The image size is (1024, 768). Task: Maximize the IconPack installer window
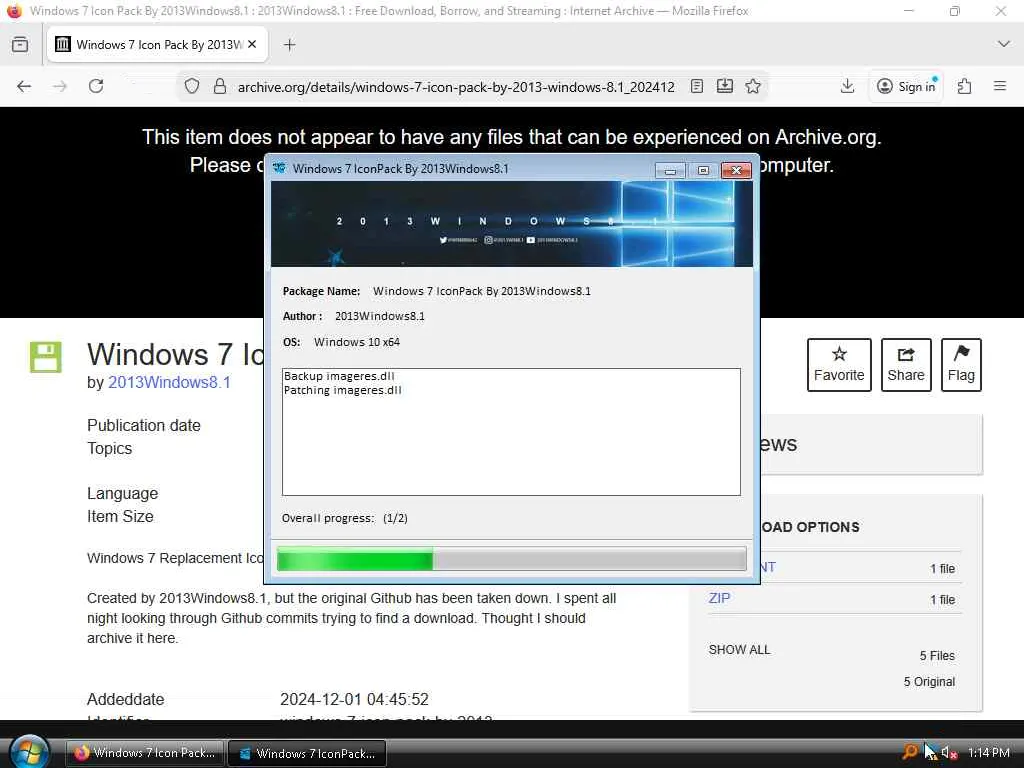coord(703,170)
